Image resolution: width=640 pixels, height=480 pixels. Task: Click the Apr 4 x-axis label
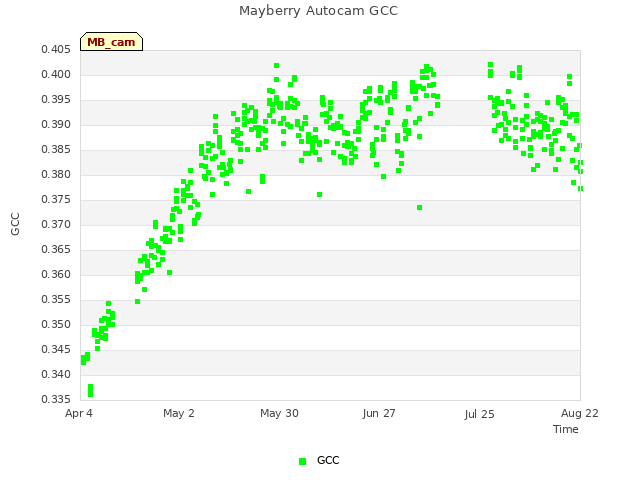(x=79, y=413)
